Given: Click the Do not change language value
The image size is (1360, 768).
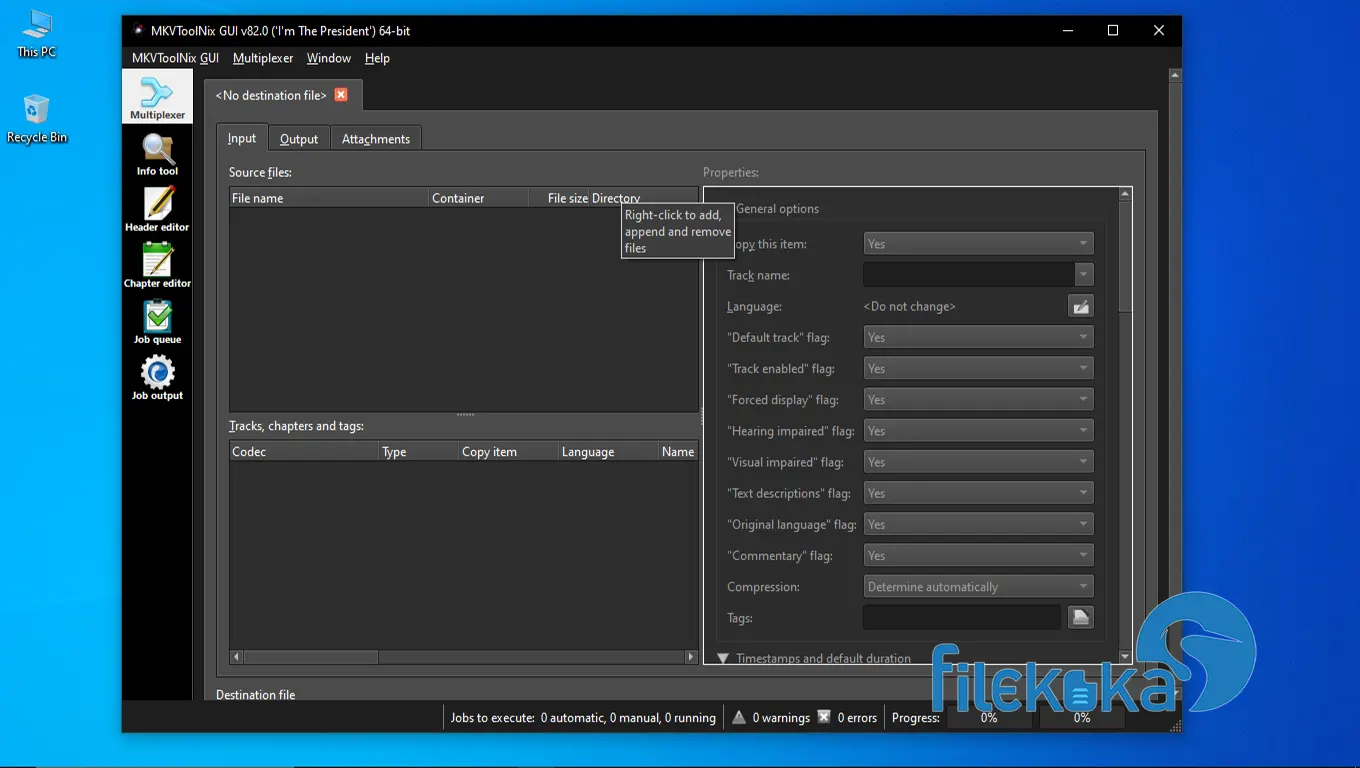Looking at the screenshot, I should (x=909, y=306).
